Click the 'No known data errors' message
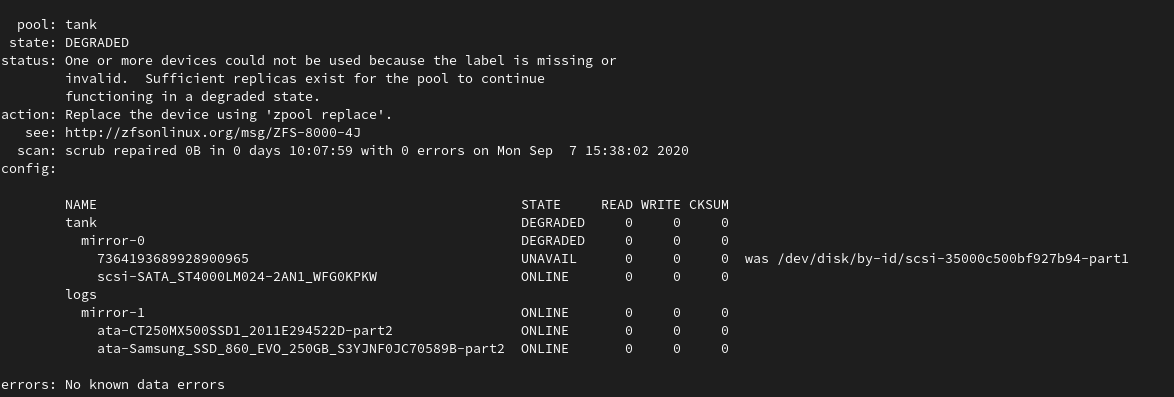The image size is (1174, 397). (145, 384)
